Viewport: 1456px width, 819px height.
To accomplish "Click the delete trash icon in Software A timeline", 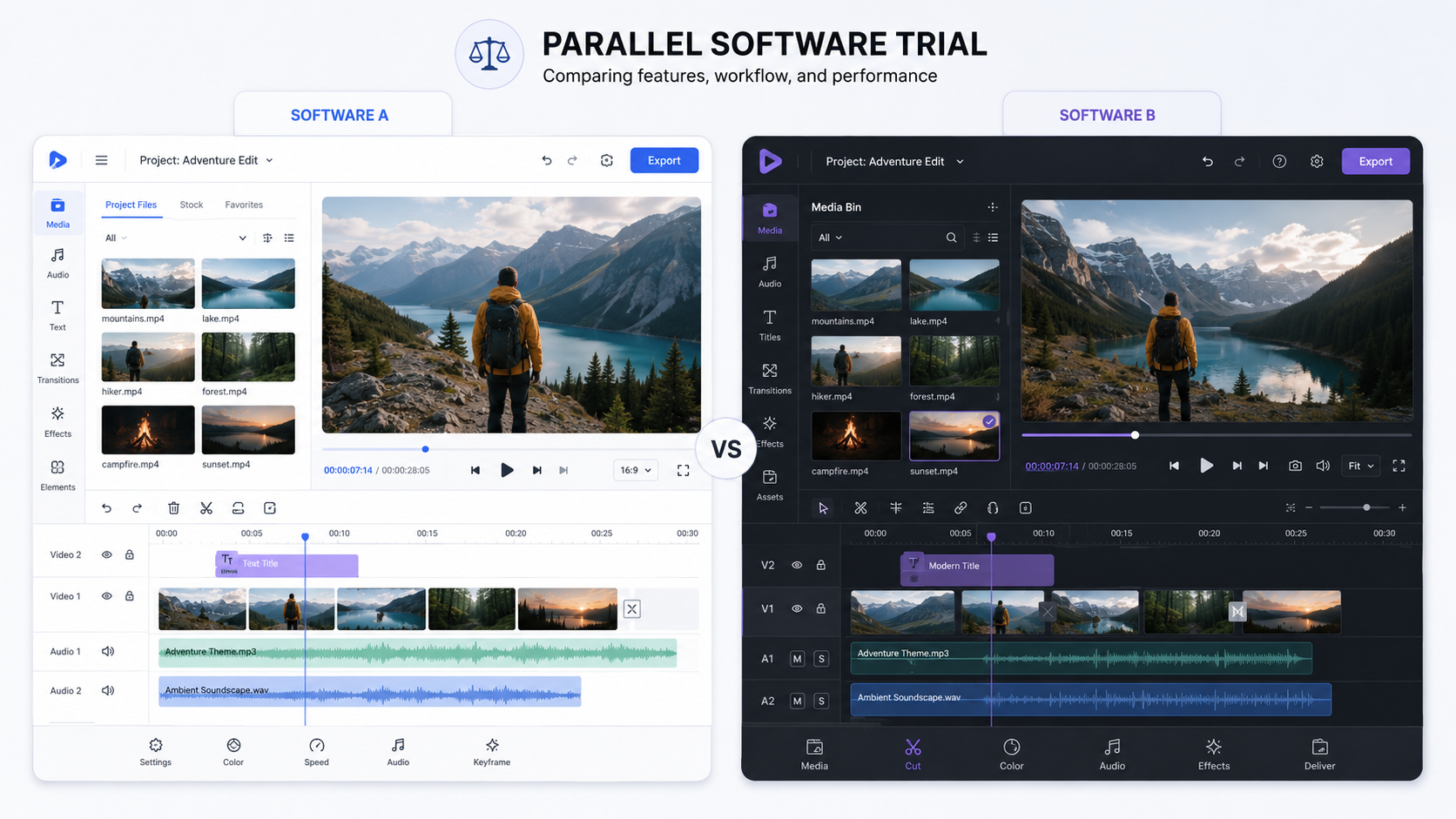I will tap(173, 508).
